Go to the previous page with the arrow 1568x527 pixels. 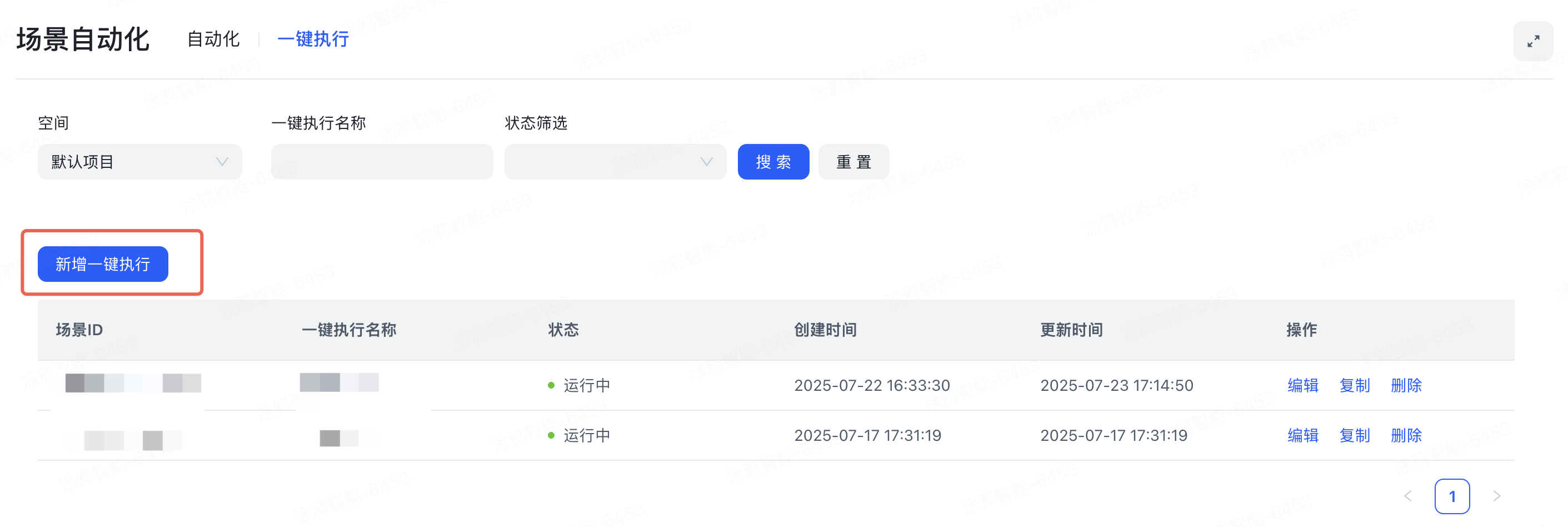point(1408,496)
